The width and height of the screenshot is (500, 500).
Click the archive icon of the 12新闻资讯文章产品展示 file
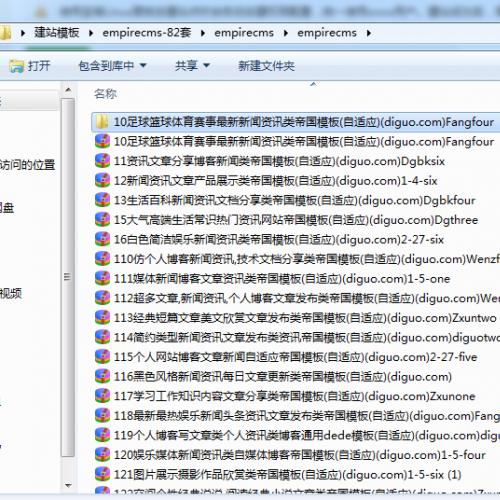tap(102, 181)
